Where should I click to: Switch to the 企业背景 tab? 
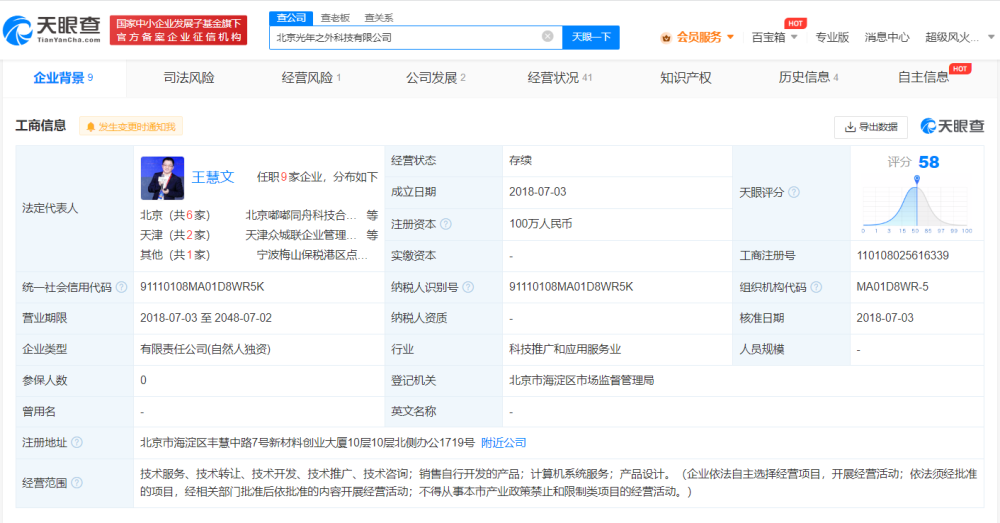pyautogui.click(x=63, y=78)
